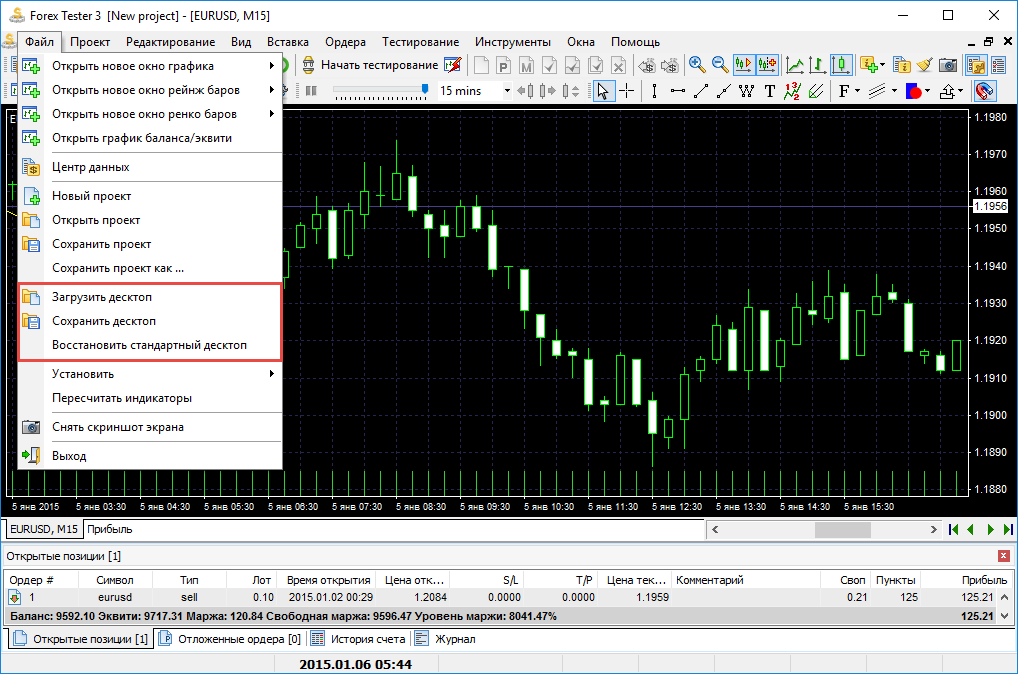Click the zoom in magnifier icon

[x=697, y=65]
